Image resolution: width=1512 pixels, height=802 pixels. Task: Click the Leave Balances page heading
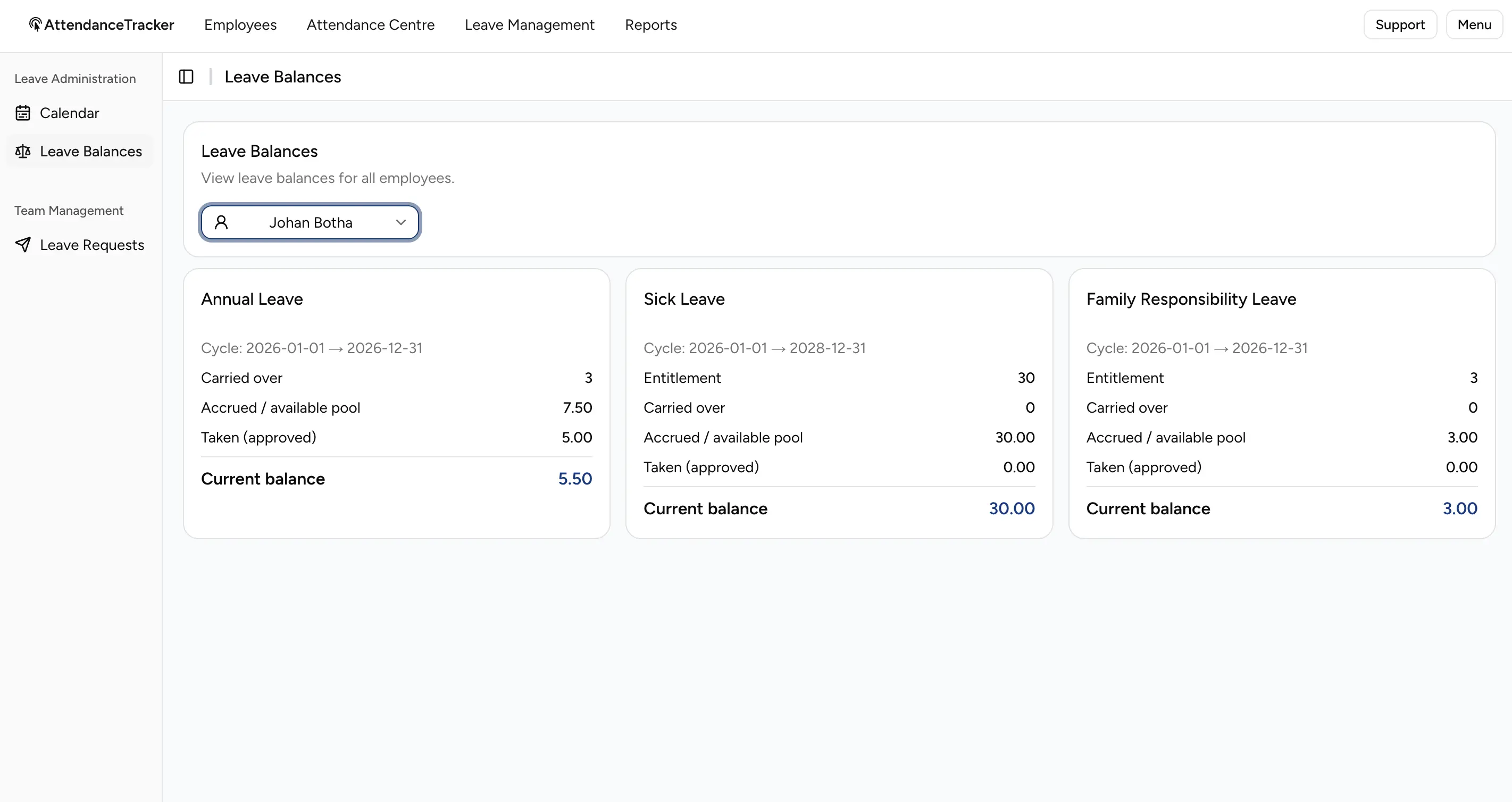click(283, 77)
